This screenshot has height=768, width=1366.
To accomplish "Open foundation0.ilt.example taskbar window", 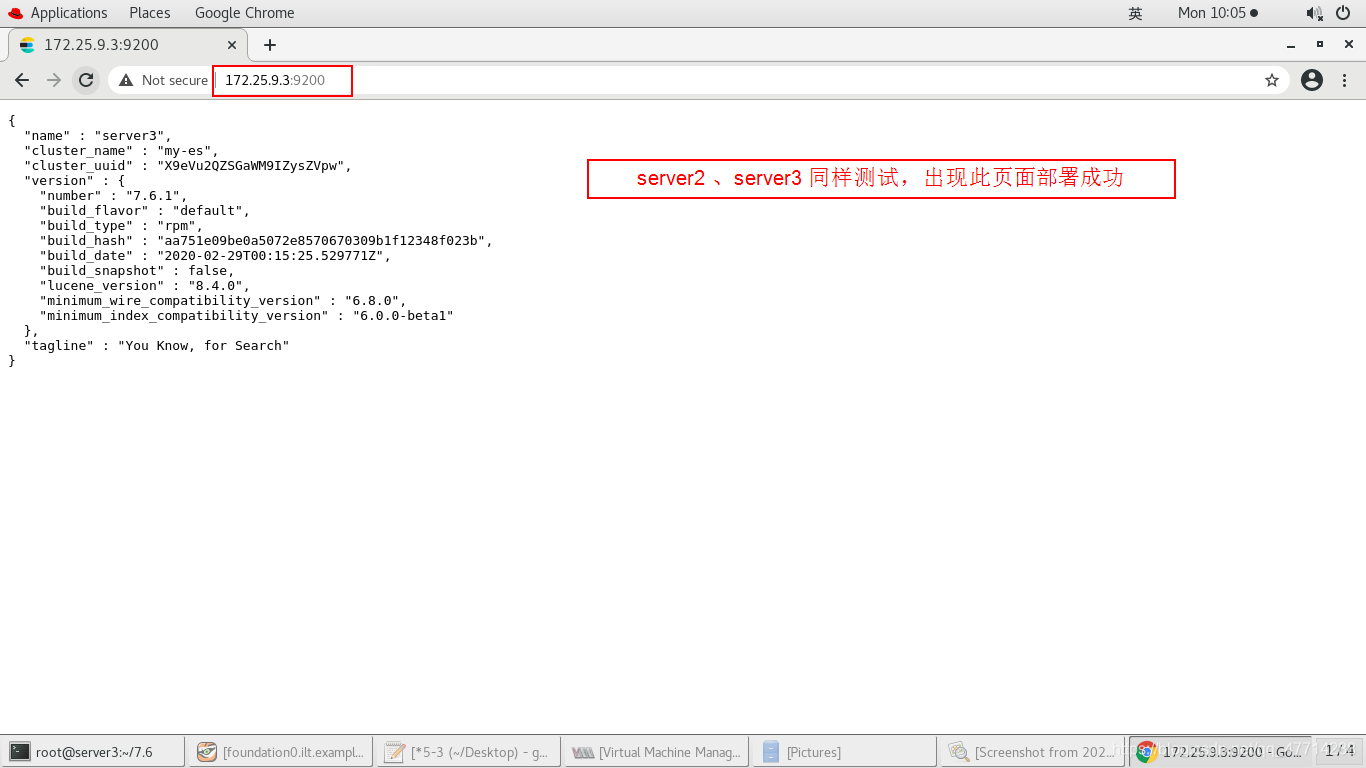I will point(280,752).
